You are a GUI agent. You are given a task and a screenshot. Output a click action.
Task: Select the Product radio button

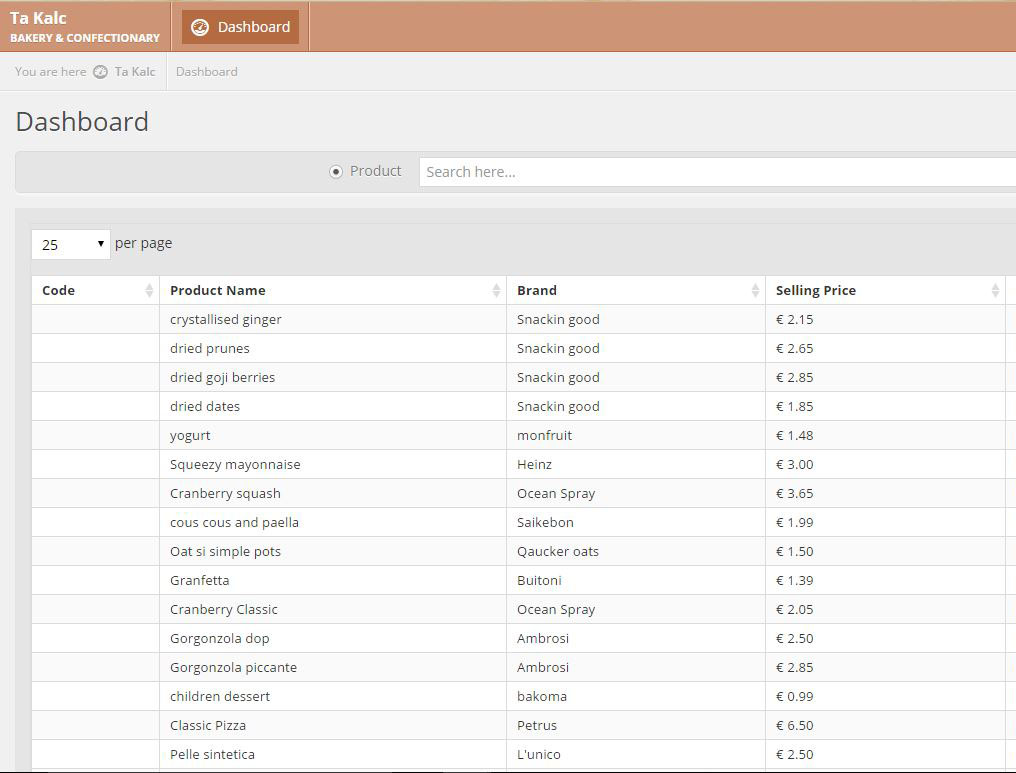point(336,172)
